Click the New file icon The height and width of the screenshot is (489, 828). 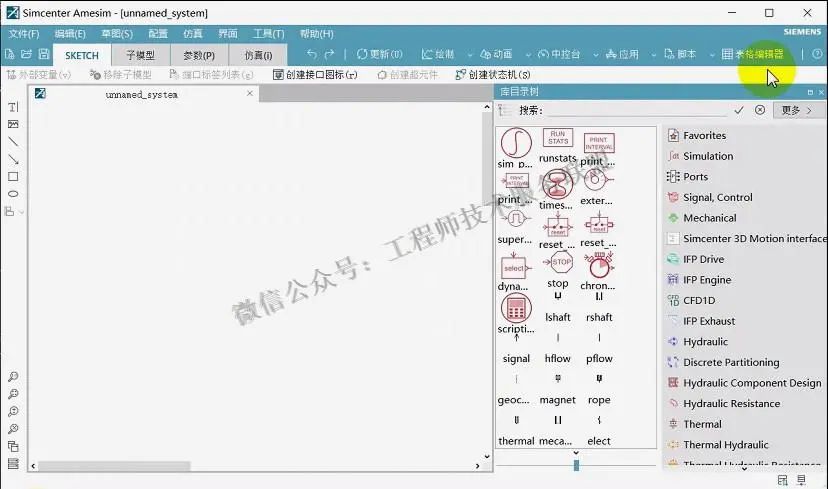(x=10, y=54)
